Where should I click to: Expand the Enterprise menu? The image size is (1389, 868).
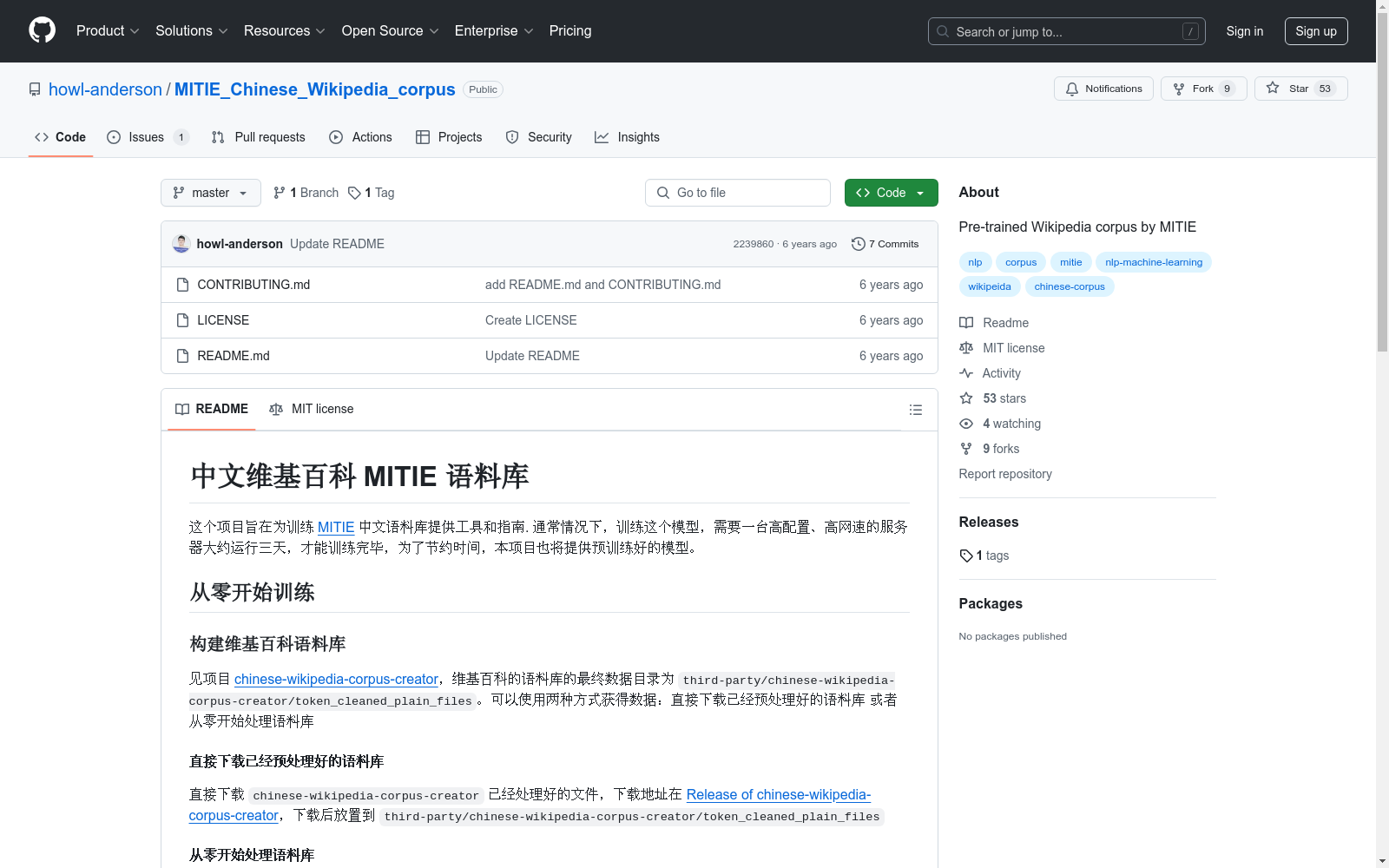(x=494, y=31)
